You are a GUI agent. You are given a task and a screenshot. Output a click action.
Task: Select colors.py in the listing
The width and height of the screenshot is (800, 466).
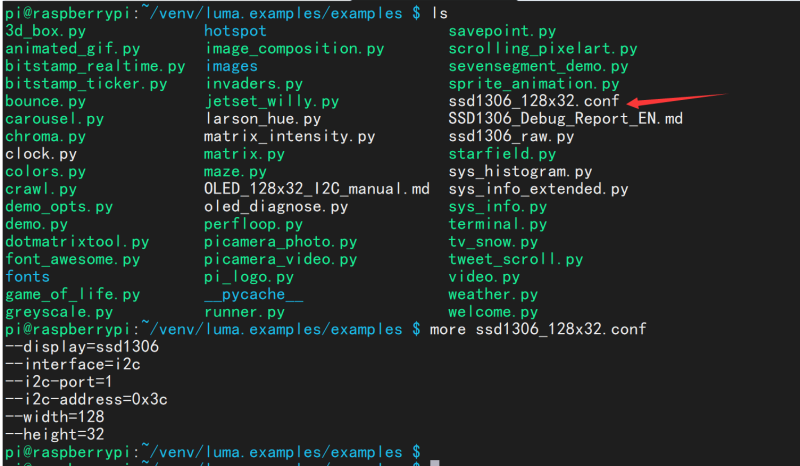click(45, 171)
